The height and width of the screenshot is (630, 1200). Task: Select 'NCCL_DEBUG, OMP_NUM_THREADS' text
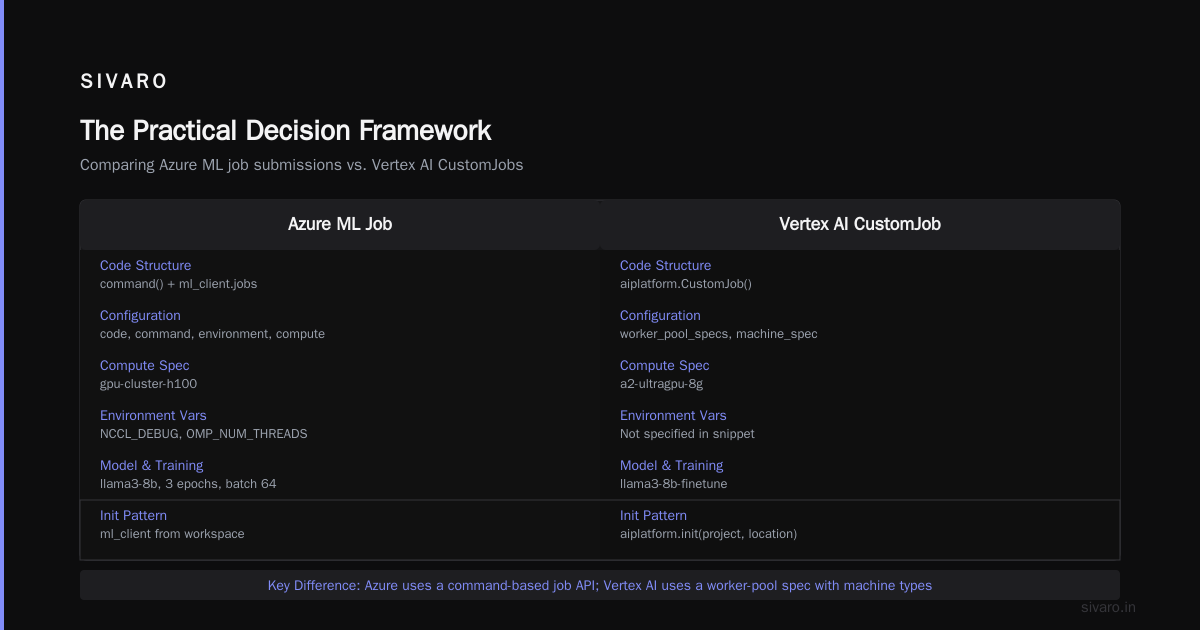[x=204, y=434]
